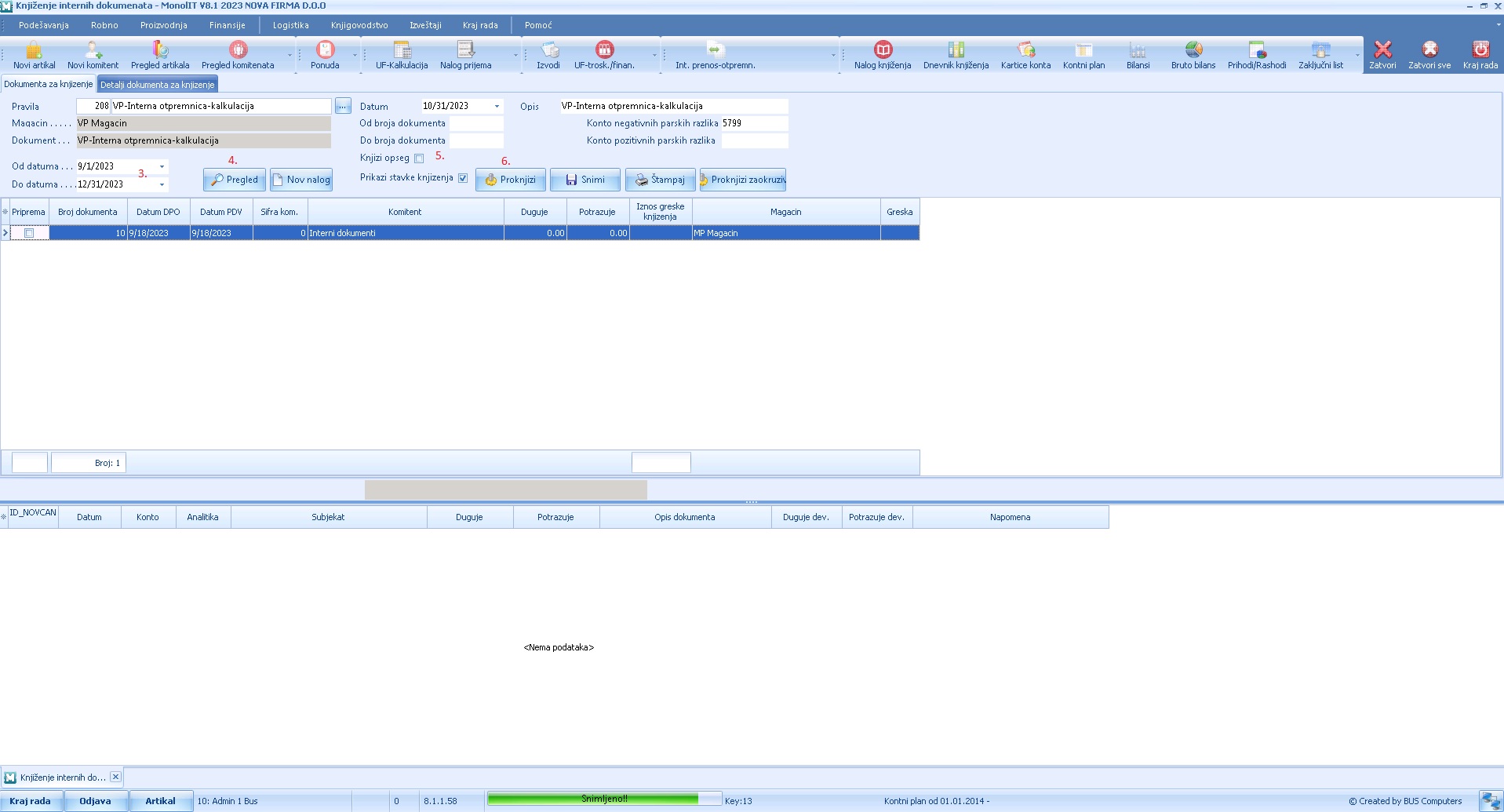Open Knjigovodstvo menu
Image resolution: width=1504 pixels, height=812 pixels.
tap(359, 25)
